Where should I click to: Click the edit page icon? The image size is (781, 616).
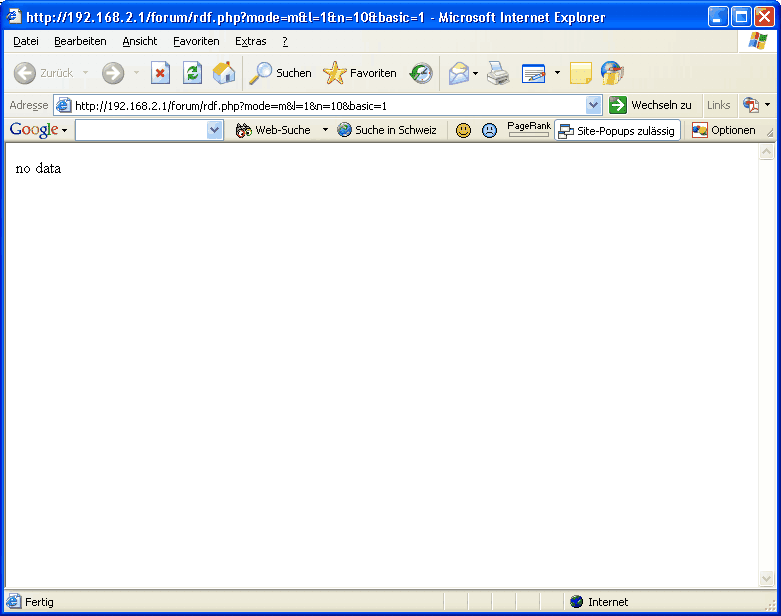coord(533,73)
